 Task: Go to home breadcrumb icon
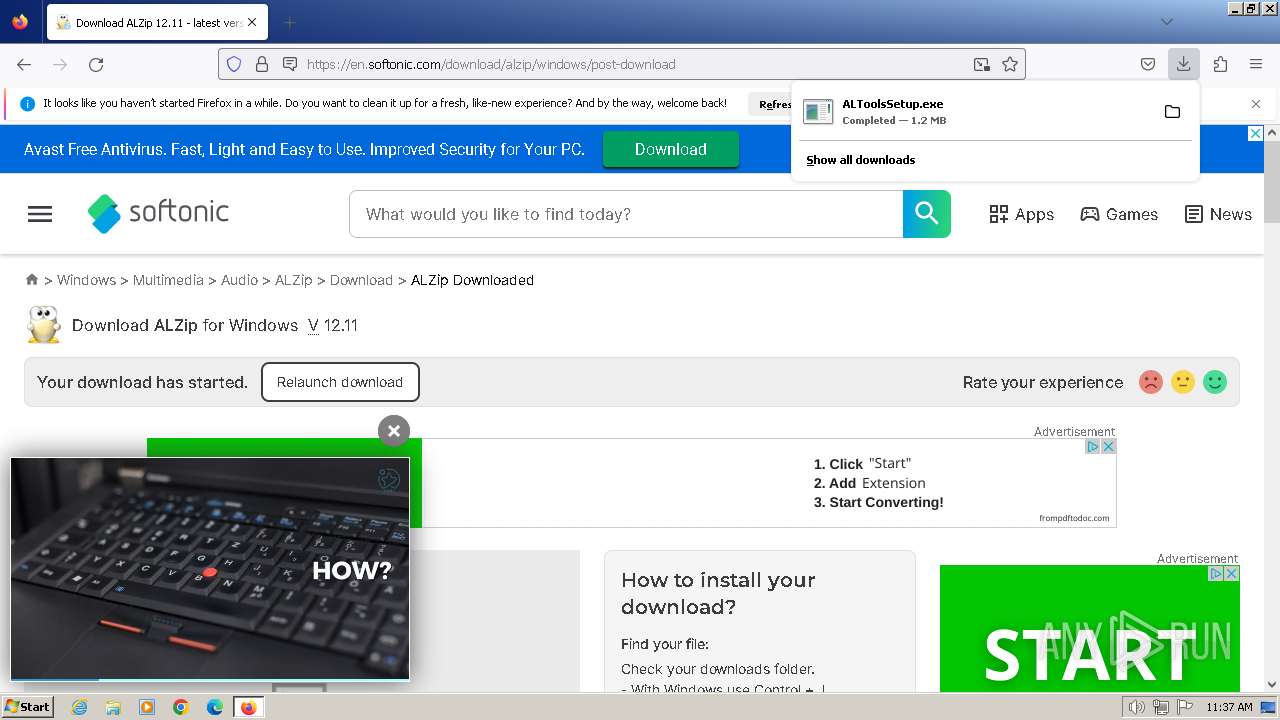32,280
